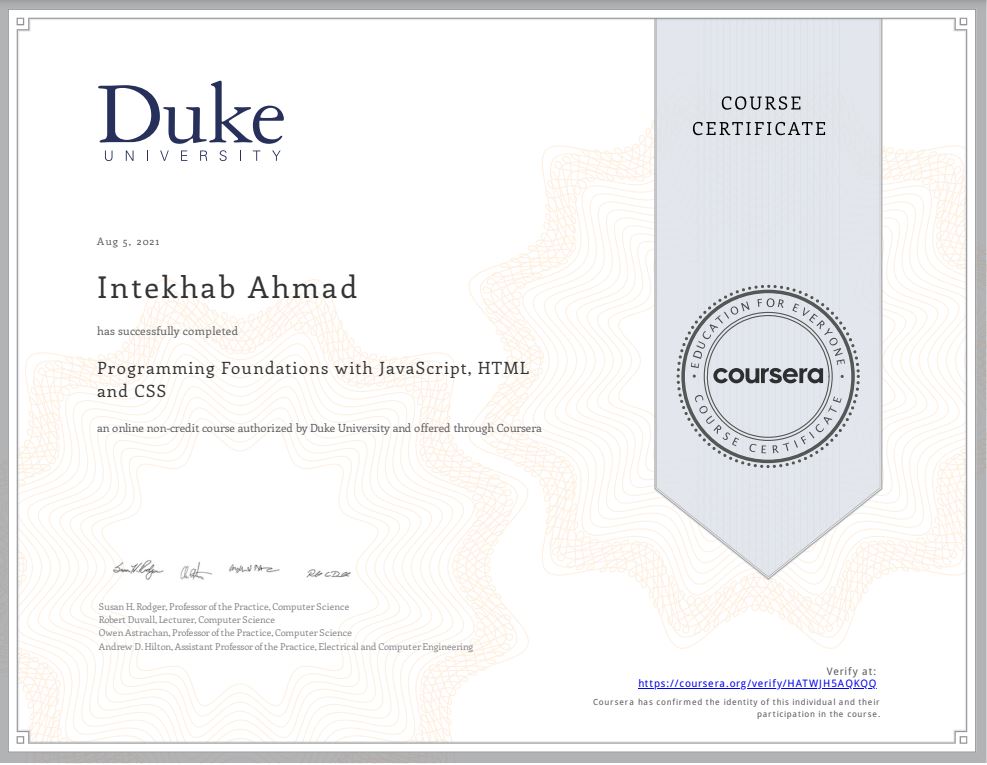
Task: Click Owen Astrachan's credential line
Action: click(x=224, y=633)
